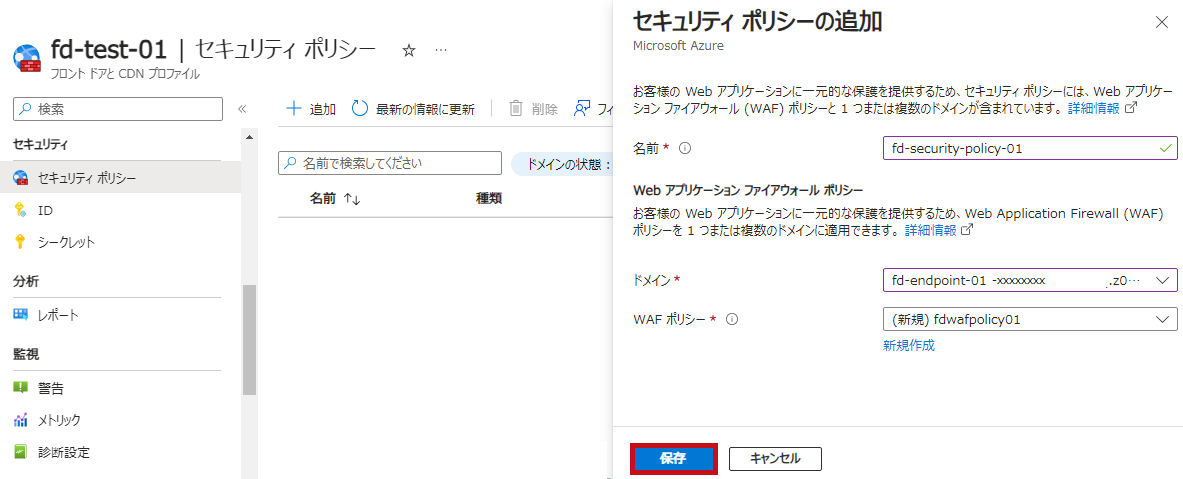Click the trash 削除 icon
The width and height of the screenshot is (1183, 479).
pos(516,109)
